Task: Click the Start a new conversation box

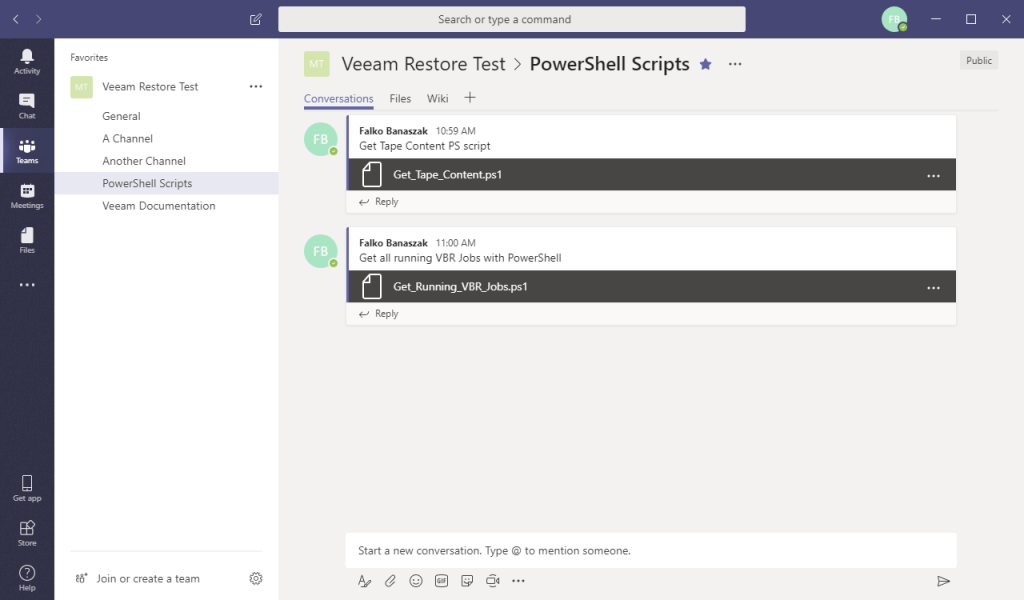Action: 651,550
